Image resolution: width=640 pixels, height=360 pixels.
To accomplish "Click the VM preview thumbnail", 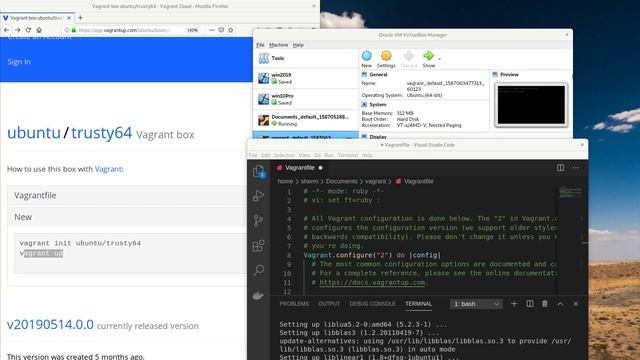I will pyautogui.click(x=531, y=105).
